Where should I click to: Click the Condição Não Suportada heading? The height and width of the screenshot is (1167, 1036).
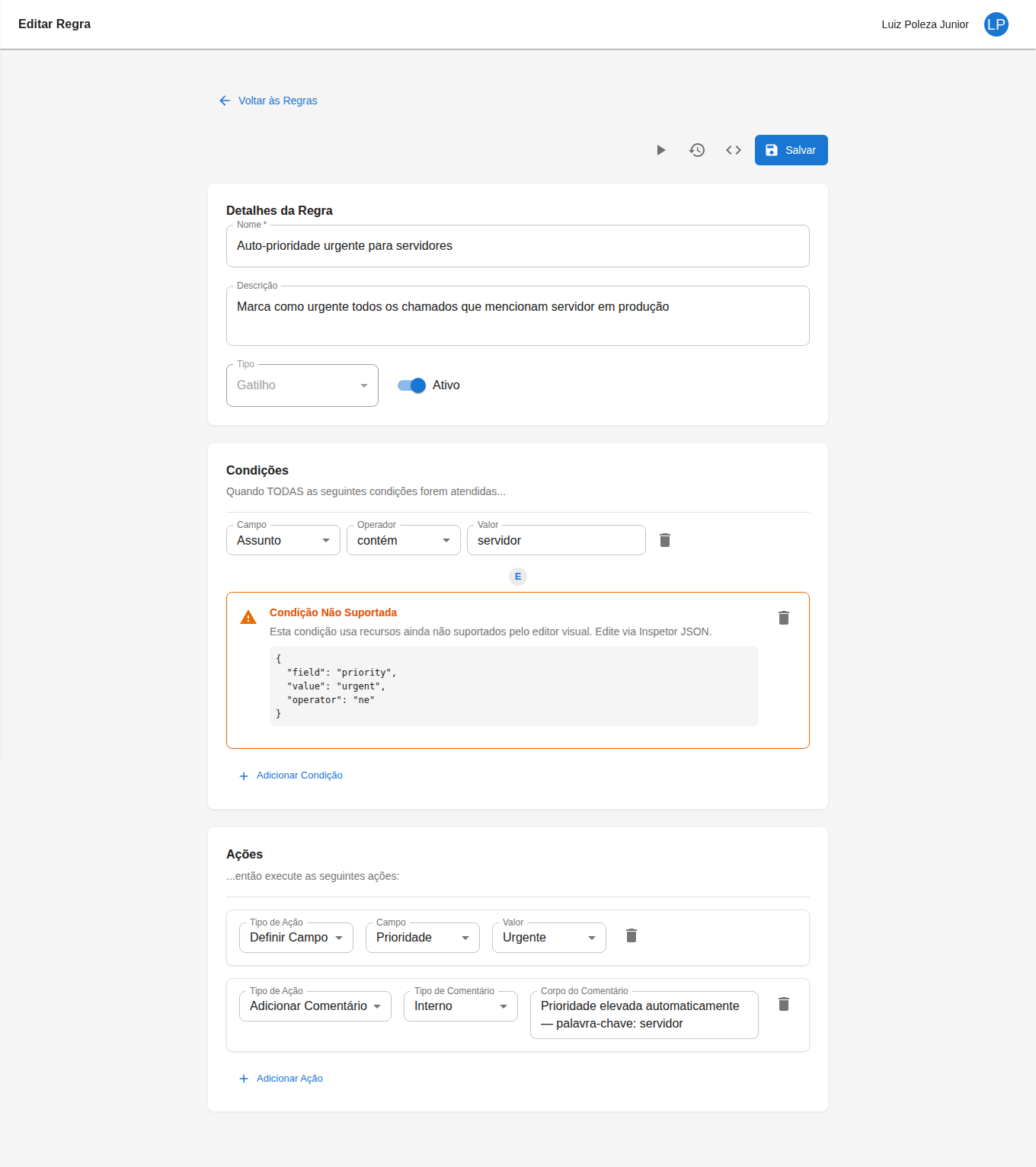click(333, 612)
